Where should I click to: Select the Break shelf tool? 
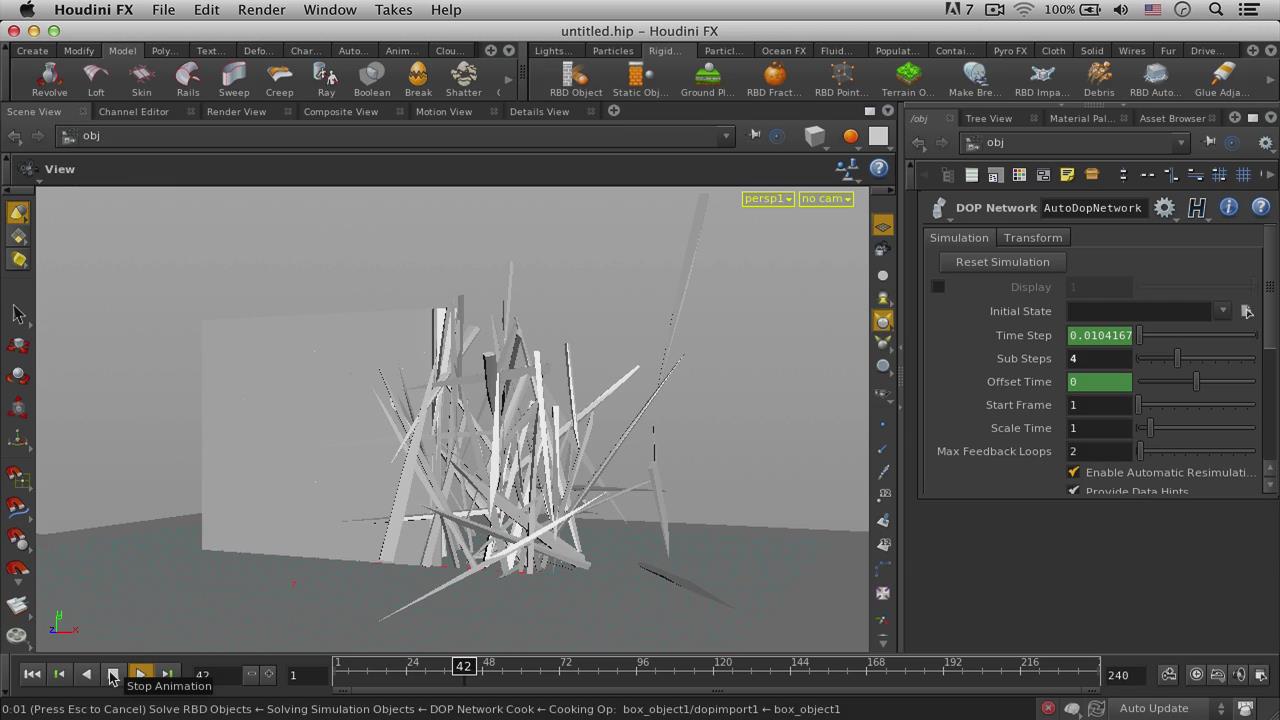(x=418, y=79)
